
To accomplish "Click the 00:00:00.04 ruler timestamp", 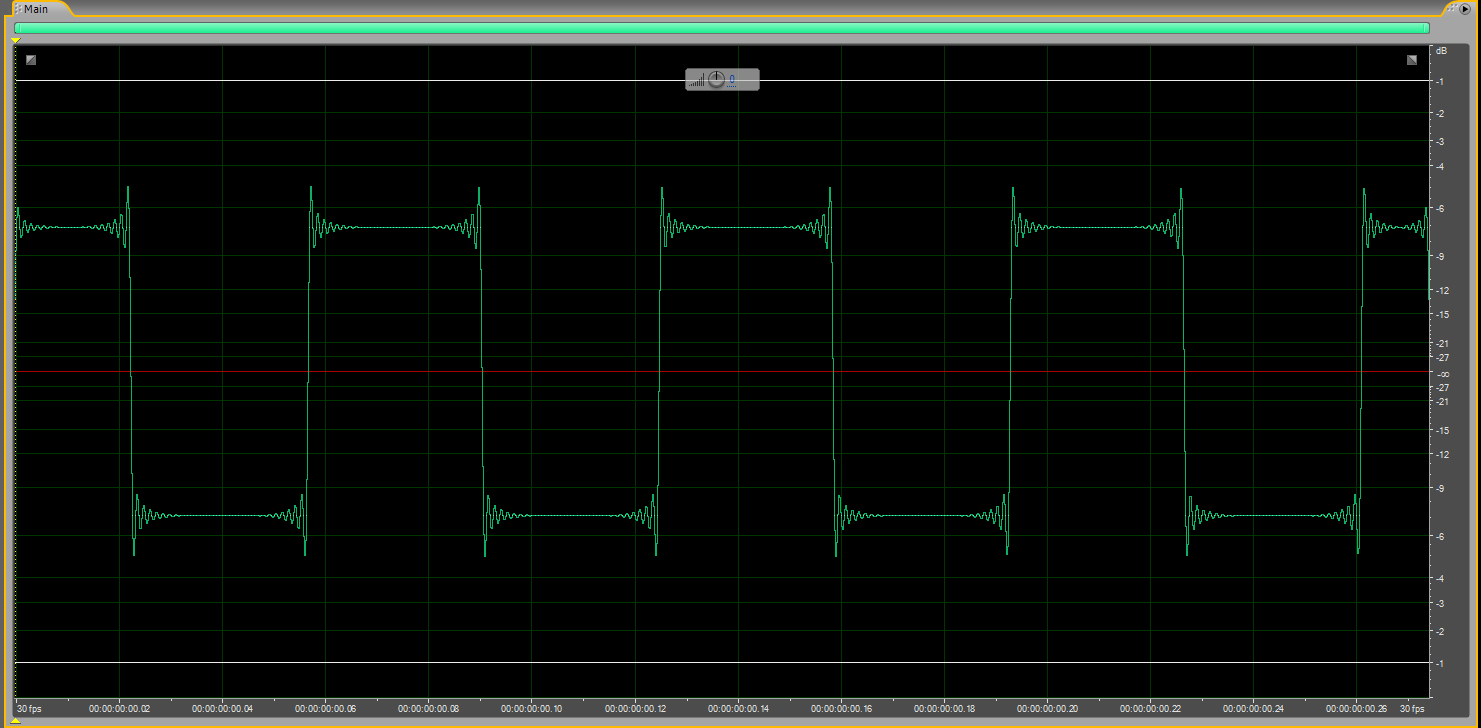I will tap(223, 708).
